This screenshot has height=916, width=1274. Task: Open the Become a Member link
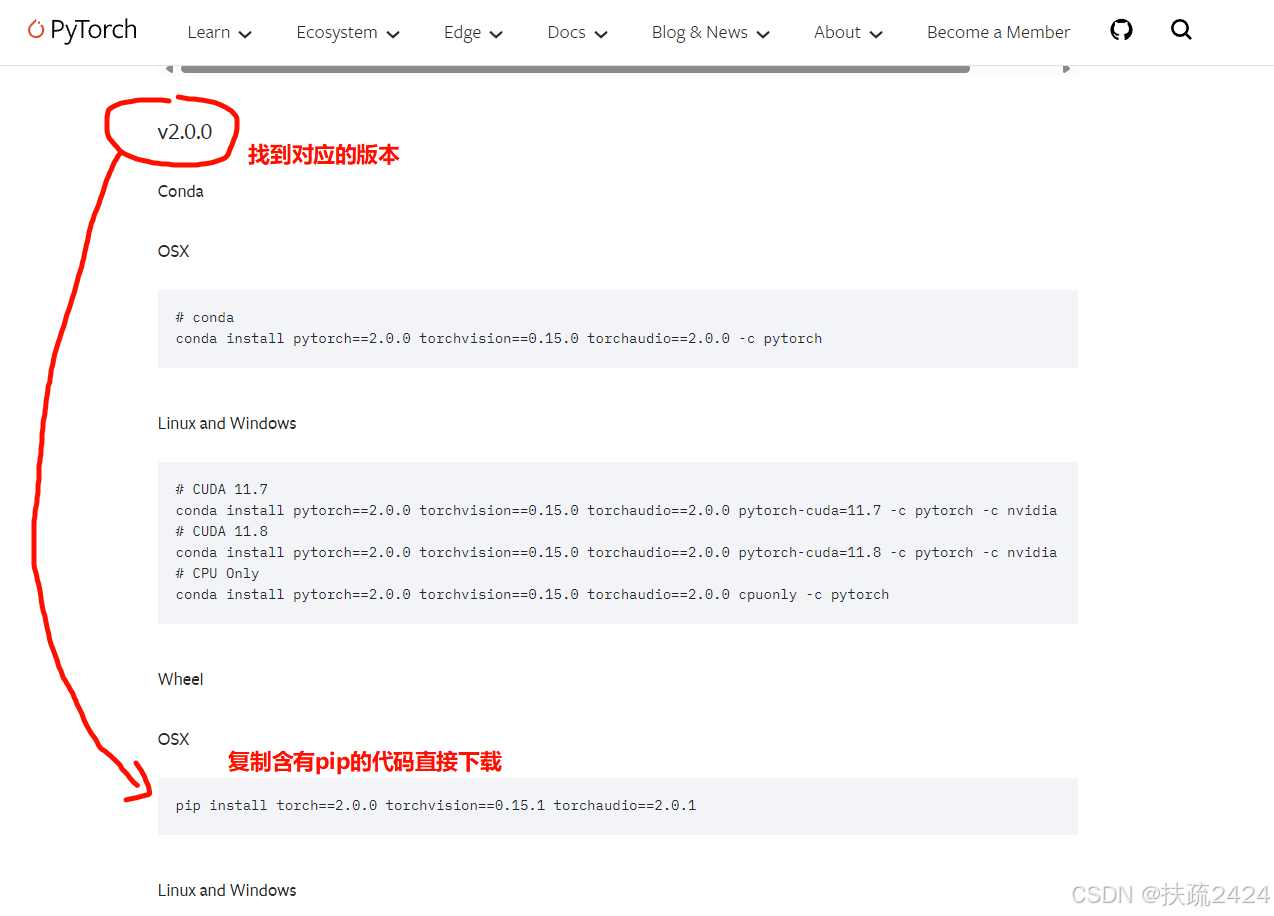coord(998,32)
